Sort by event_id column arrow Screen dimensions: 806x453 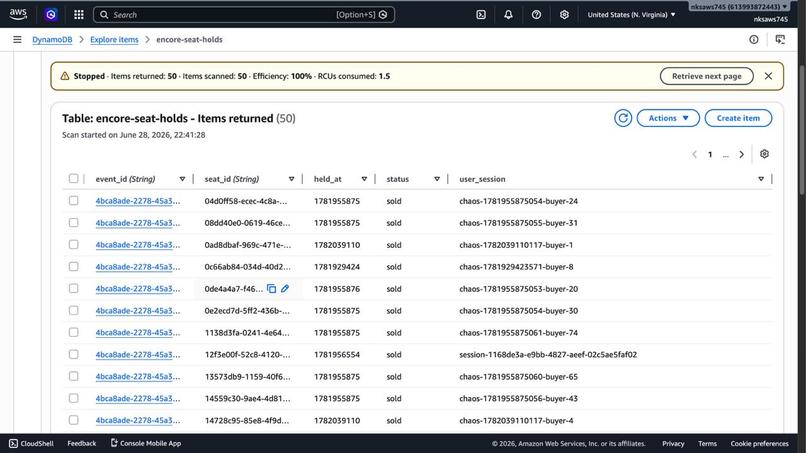182,179
